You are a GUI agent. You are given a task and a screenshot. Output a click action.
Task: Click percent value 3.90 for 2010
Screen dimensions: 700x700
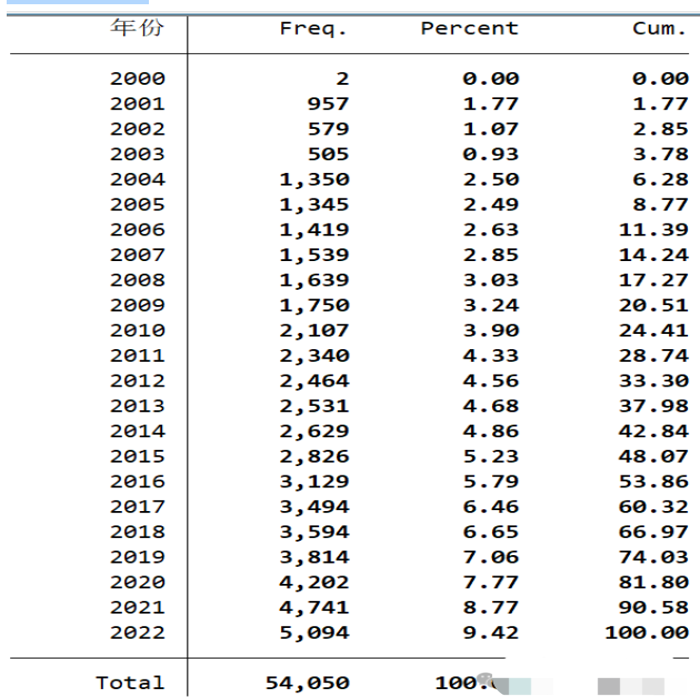491,330
